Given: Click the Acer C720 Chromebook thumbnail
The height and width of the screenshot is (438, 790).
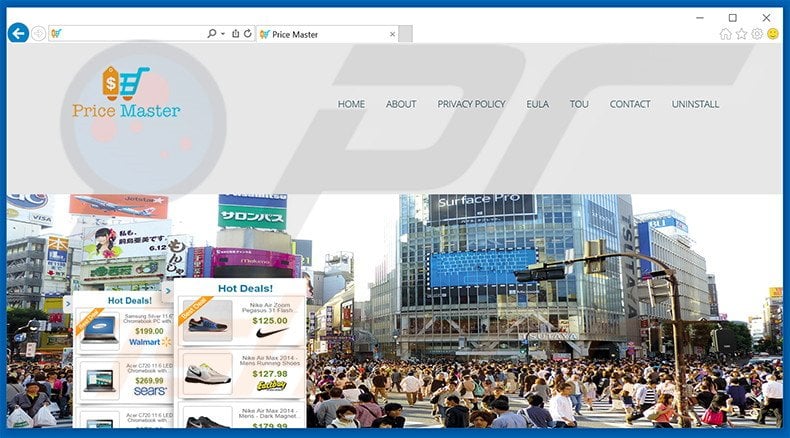Looking at the screenshot, I should 100,381.
